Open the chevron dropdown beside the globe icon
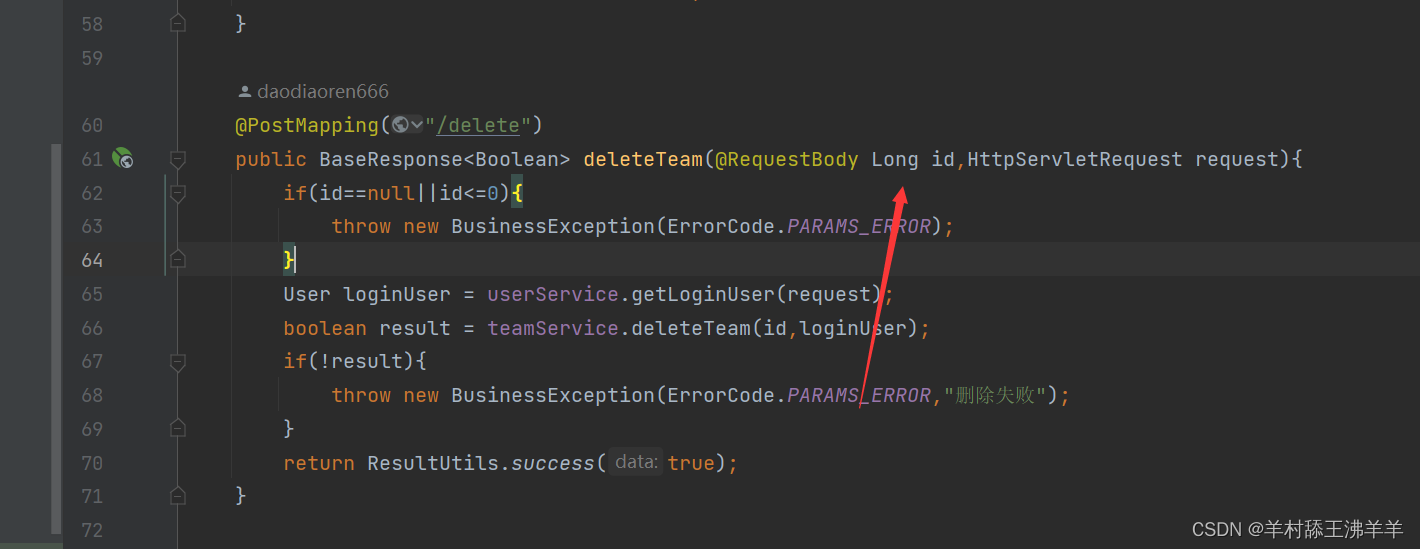 pyautogui.click(x=417, y=125)
